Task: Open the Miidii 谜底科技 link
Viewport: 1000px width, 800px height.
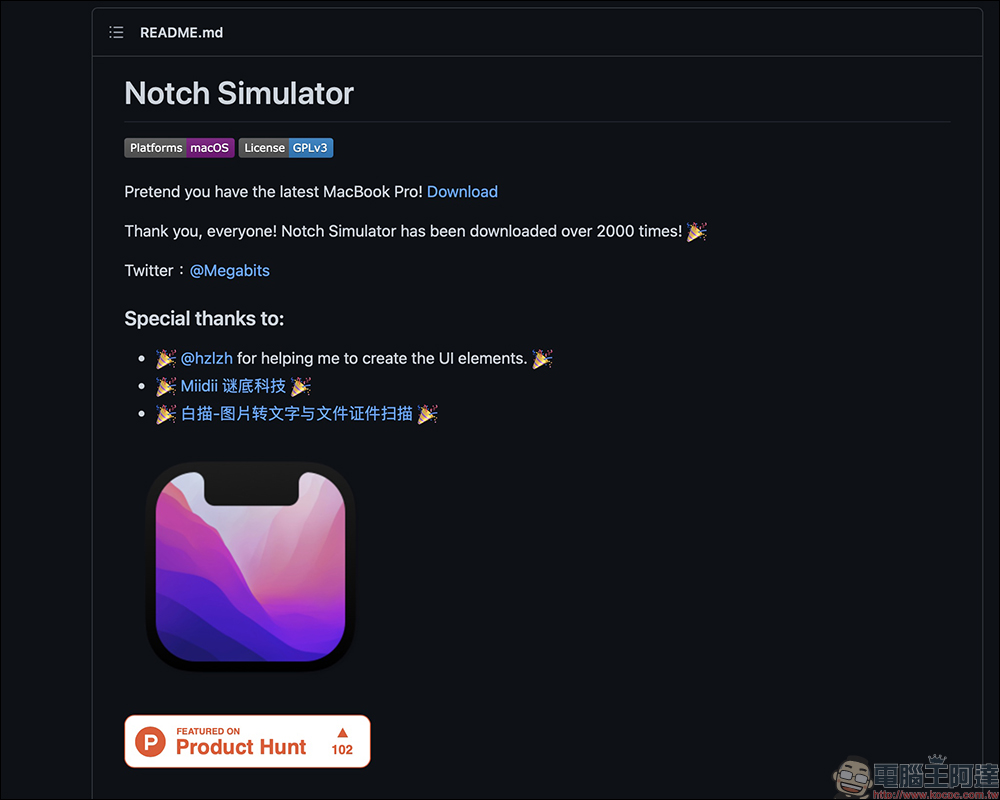Action: (x=233, y=386)
